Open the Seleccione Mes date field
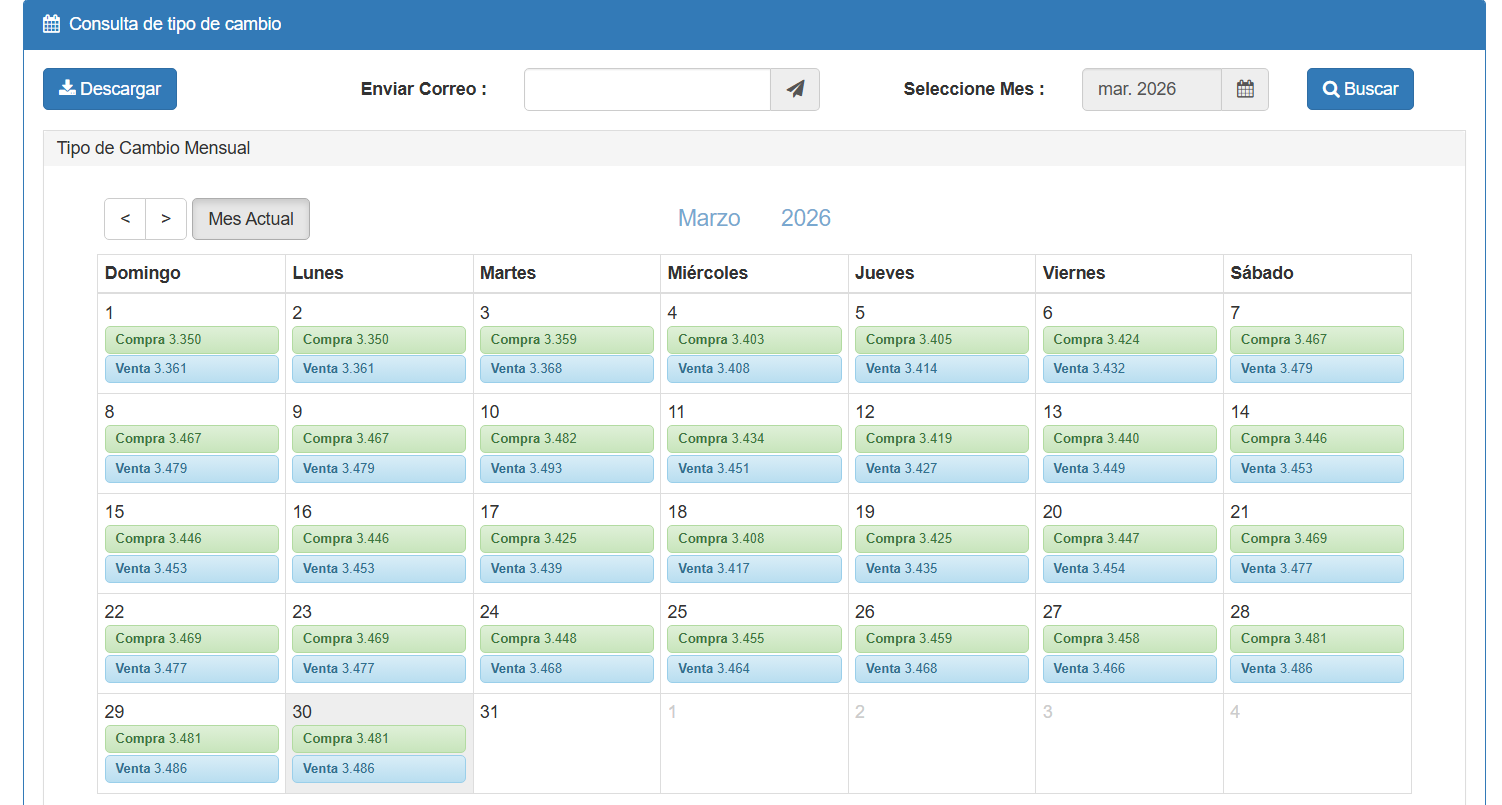 (x=1151, y=89)
